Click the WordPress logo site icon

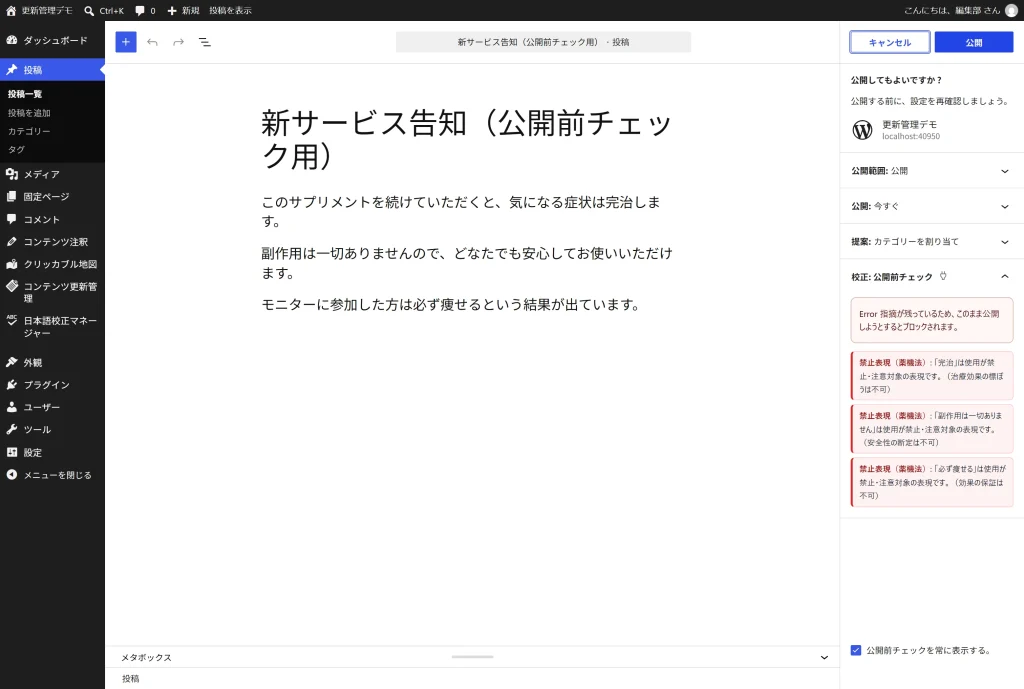(862, 129)
